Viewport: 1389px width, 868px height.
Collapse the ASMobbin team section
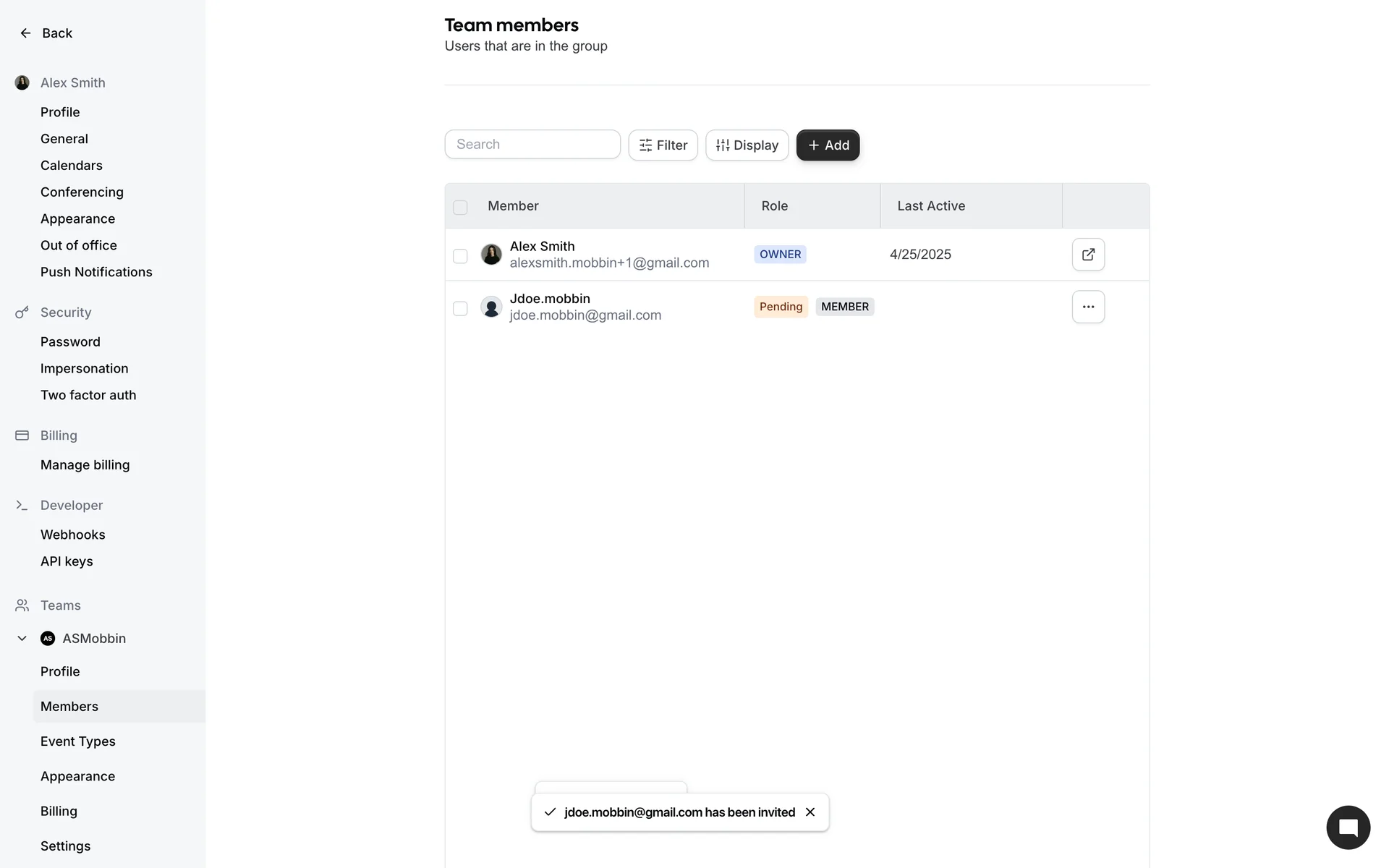click(x=22, y=639)
